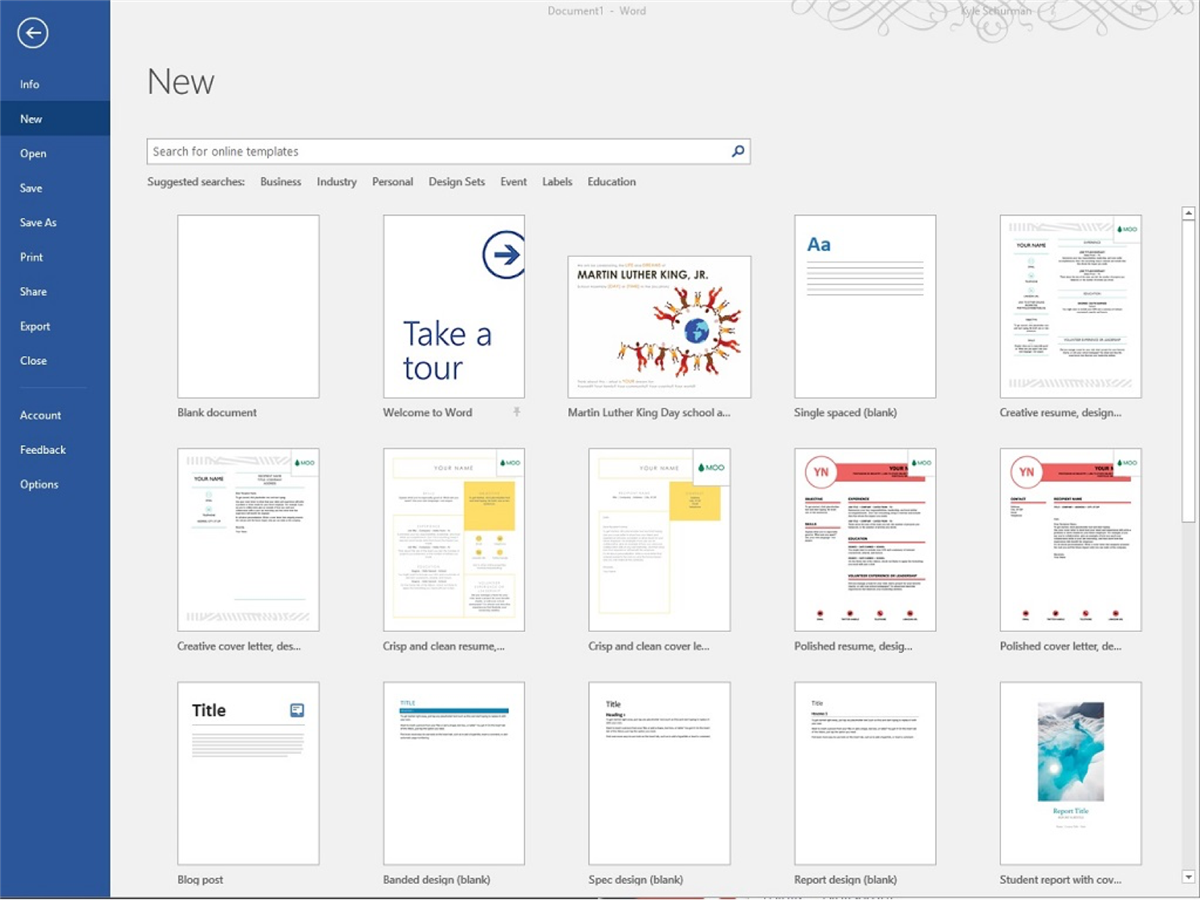Close the document via sidebar Close
This screenshot has width=1200, height=900.
[x=33, y=361]
